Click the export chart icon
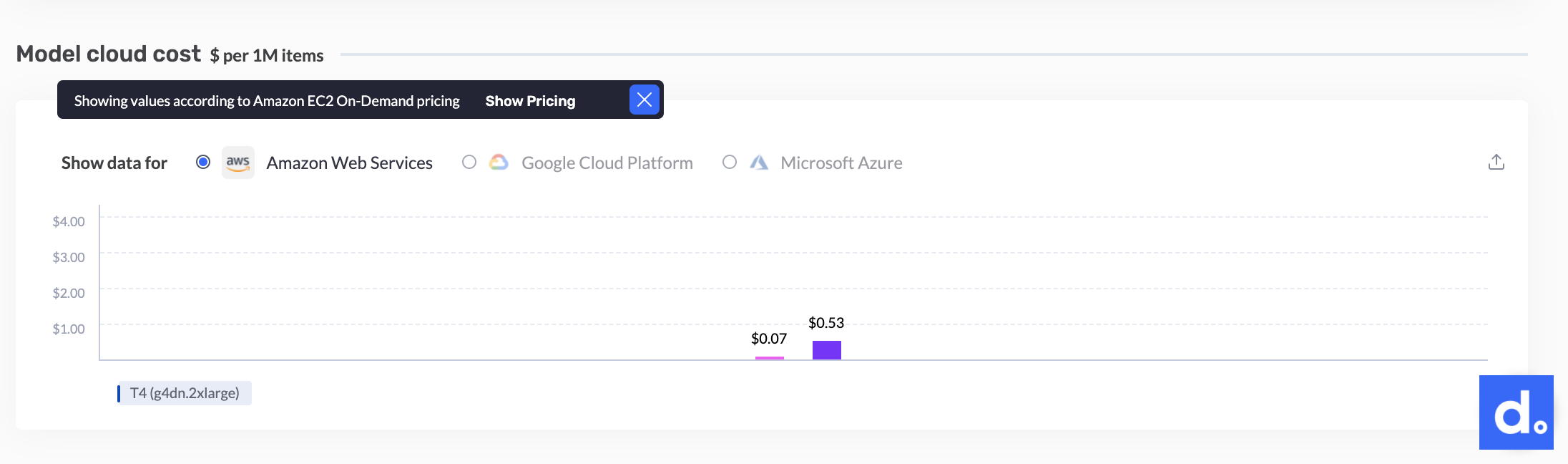This screenshot has width=1568, height=464. click(1496, 163)
